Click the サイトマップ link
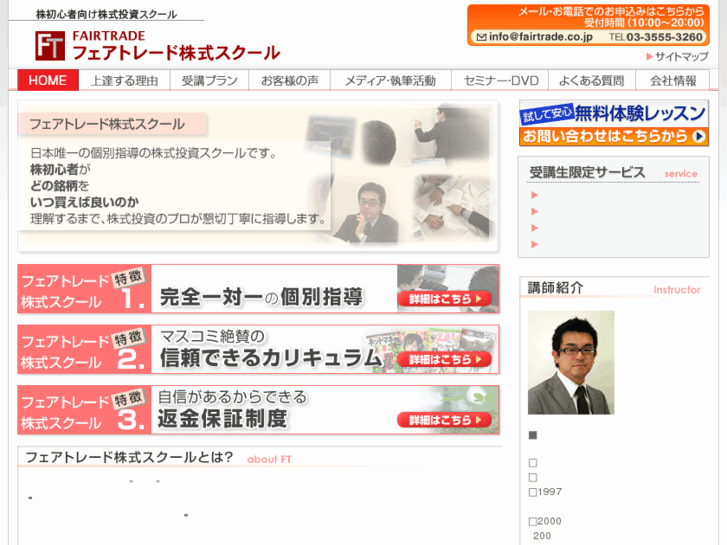727x545 pixels. [x=682, y=57]
